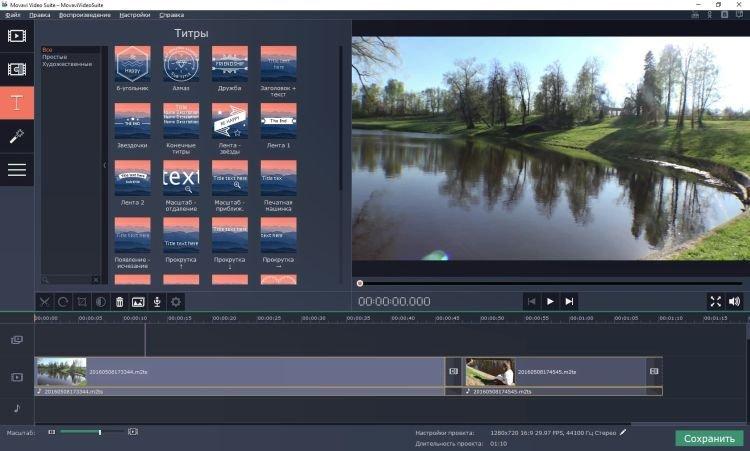Select the 'Алмаз' title thumbnail
The image size is (750, 451).
click(x=181, y=64)
